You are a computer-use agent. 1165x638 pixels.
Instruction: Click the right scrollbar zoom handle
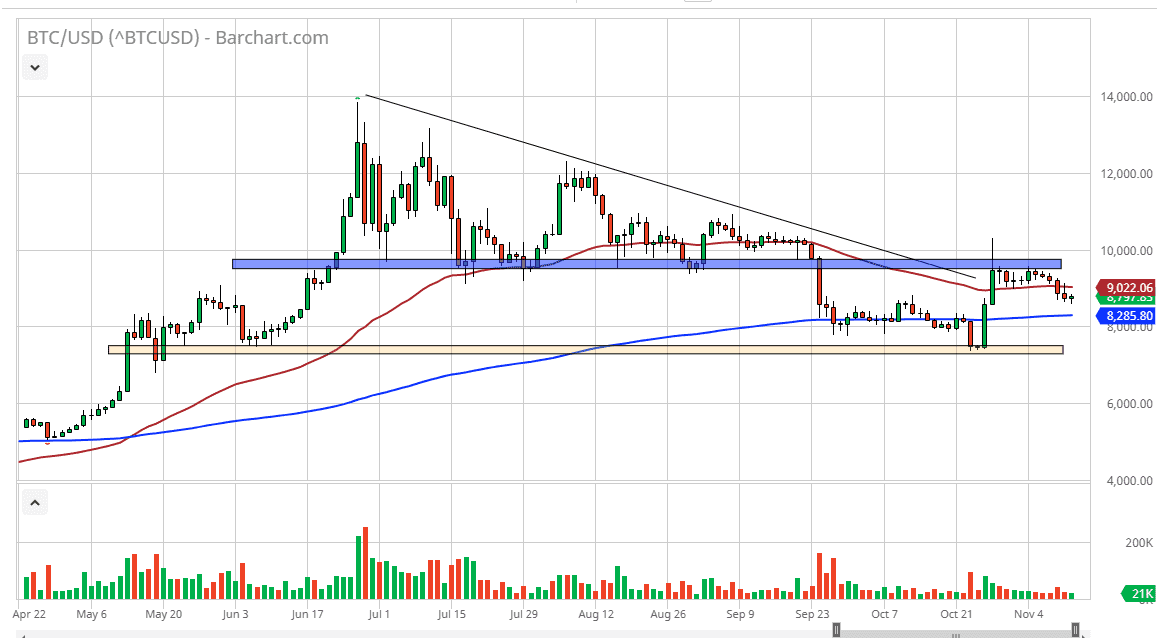(x=1078, y=631)
